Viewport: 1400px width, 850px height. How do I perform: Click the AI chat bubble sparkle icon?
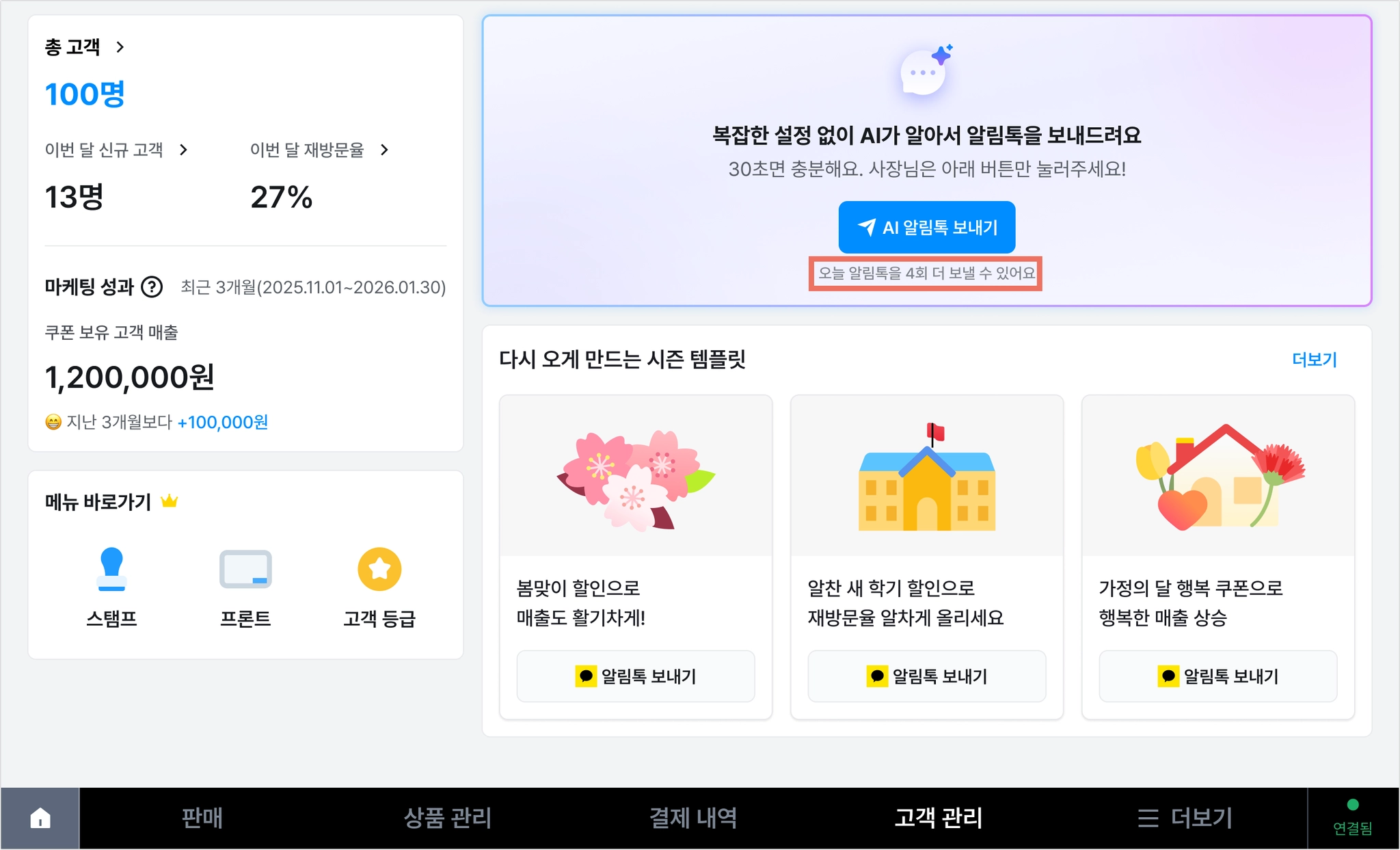[926, 72]
